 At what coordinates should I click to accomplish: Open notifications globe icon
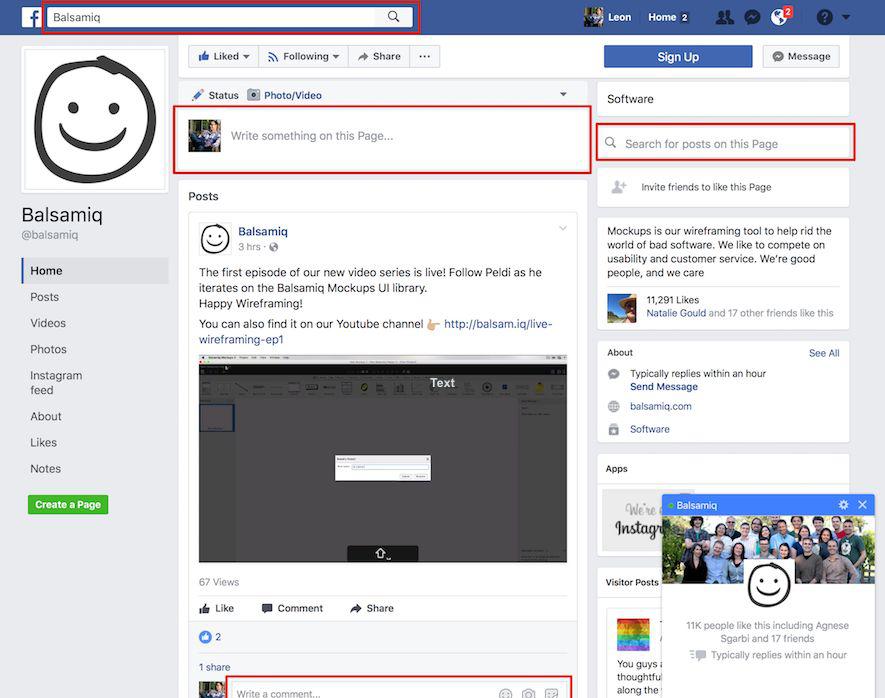pyautogui.click(x=779, y=17)
